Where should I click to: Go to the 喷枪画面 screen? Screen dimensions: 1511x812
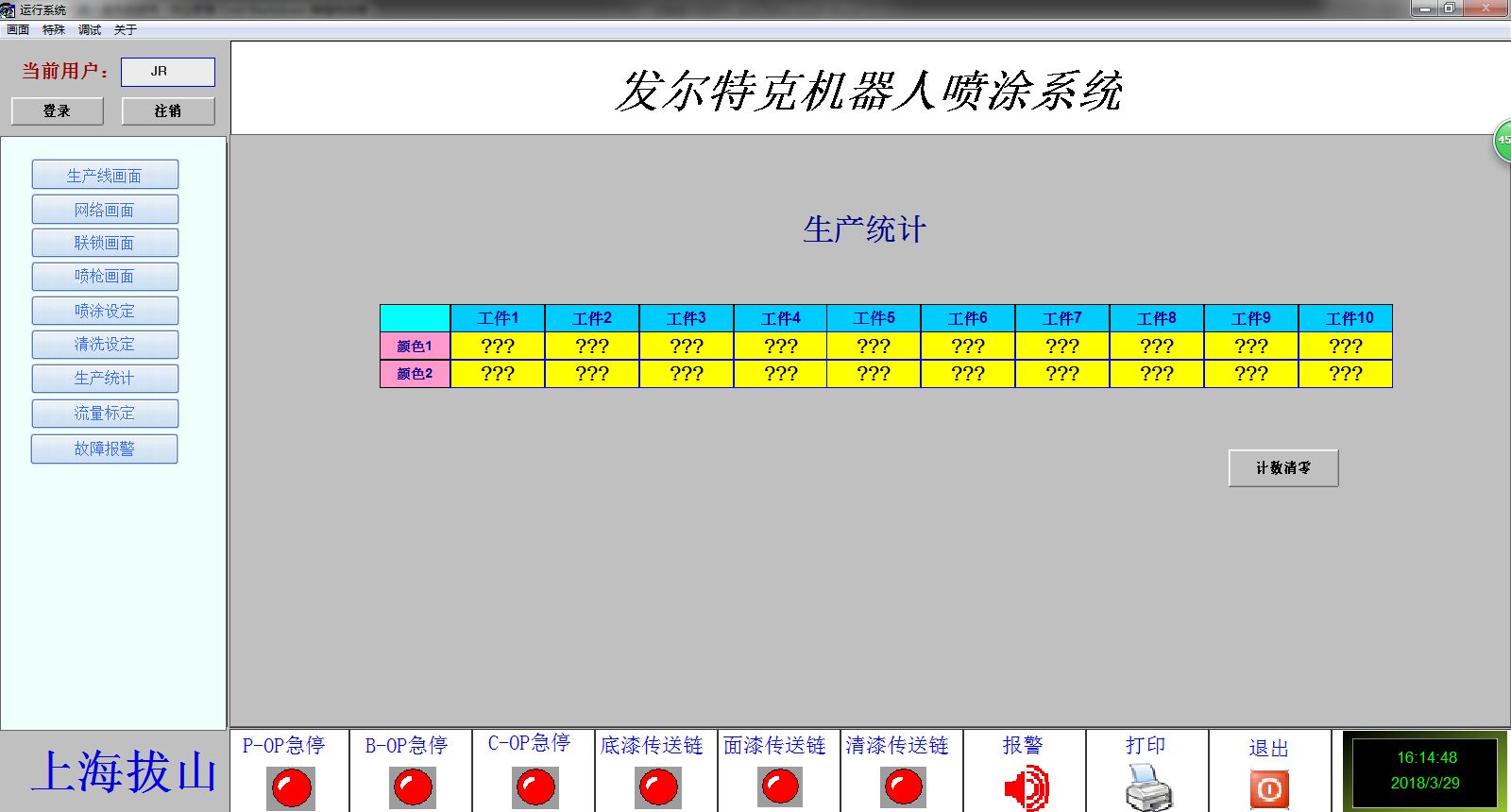click(x=105, y=277)
